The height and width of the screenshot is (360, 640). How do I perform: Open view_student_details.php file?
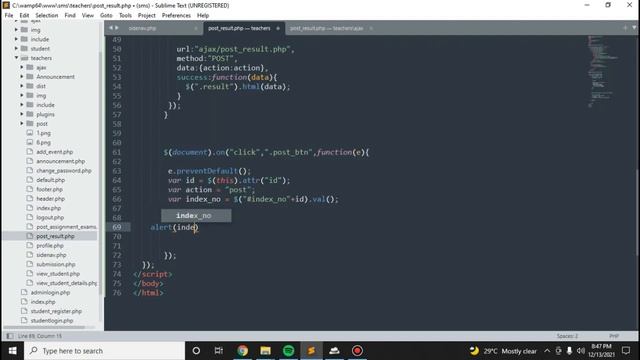(67, 283)
